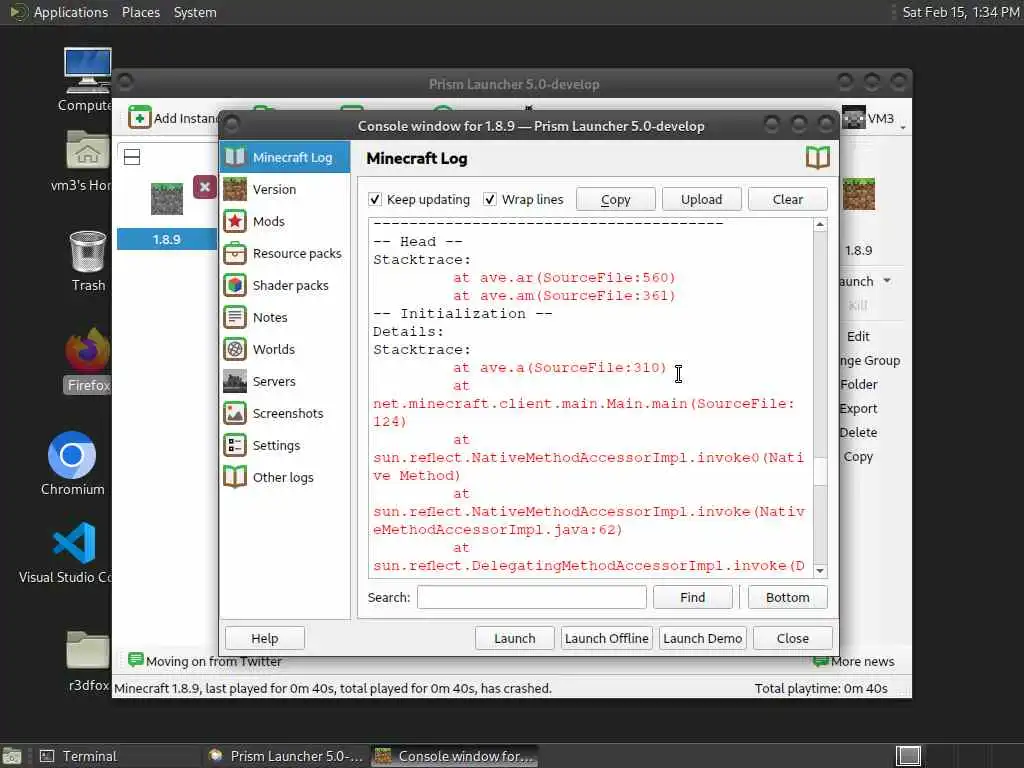1024x768 pixels.
Task: Click the Add Instance icon in Prism Launcher
Action: [139, 118]
